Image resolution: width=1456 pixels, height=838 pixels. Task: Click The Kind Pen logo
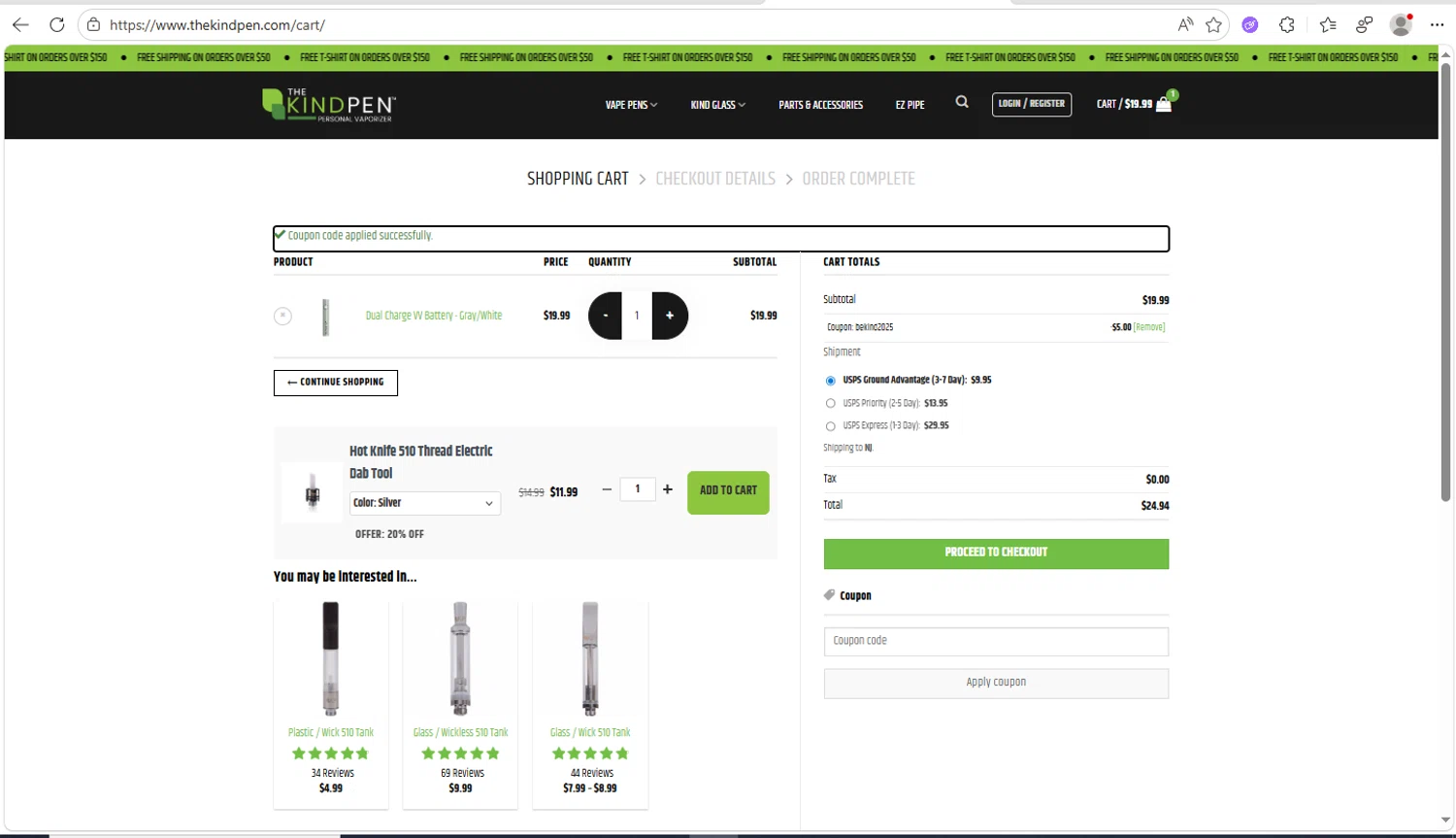tap(329, 104)
